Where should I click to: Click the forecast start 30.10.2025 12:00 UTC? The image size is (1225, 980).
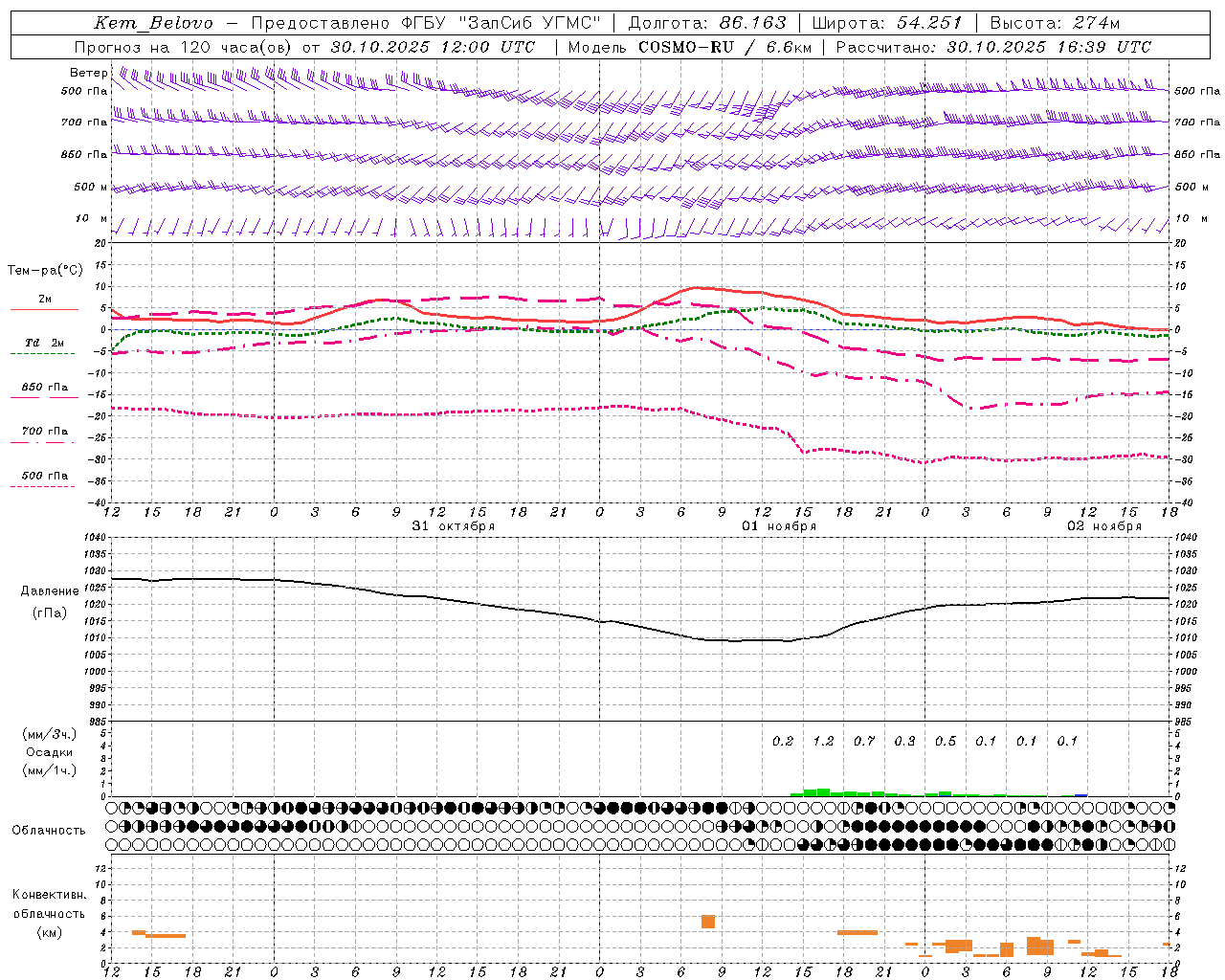pyautogui.click(x=433, y=47)
